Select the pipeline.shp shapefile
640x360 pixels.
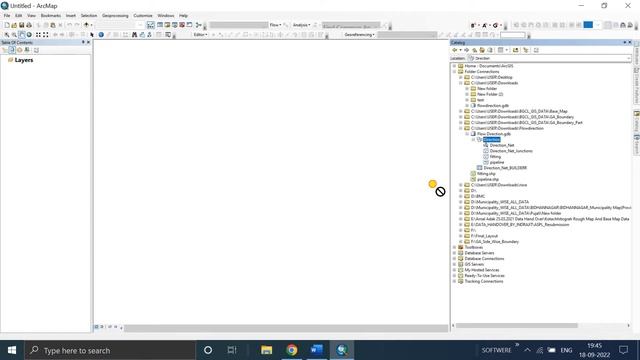tap(488, 179)
